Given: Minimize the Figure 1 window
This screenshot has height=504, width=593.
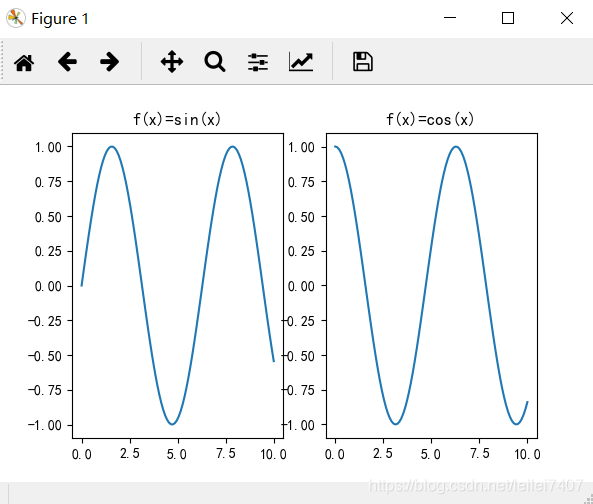Looking at the screenshot, I should pos(450,17).
